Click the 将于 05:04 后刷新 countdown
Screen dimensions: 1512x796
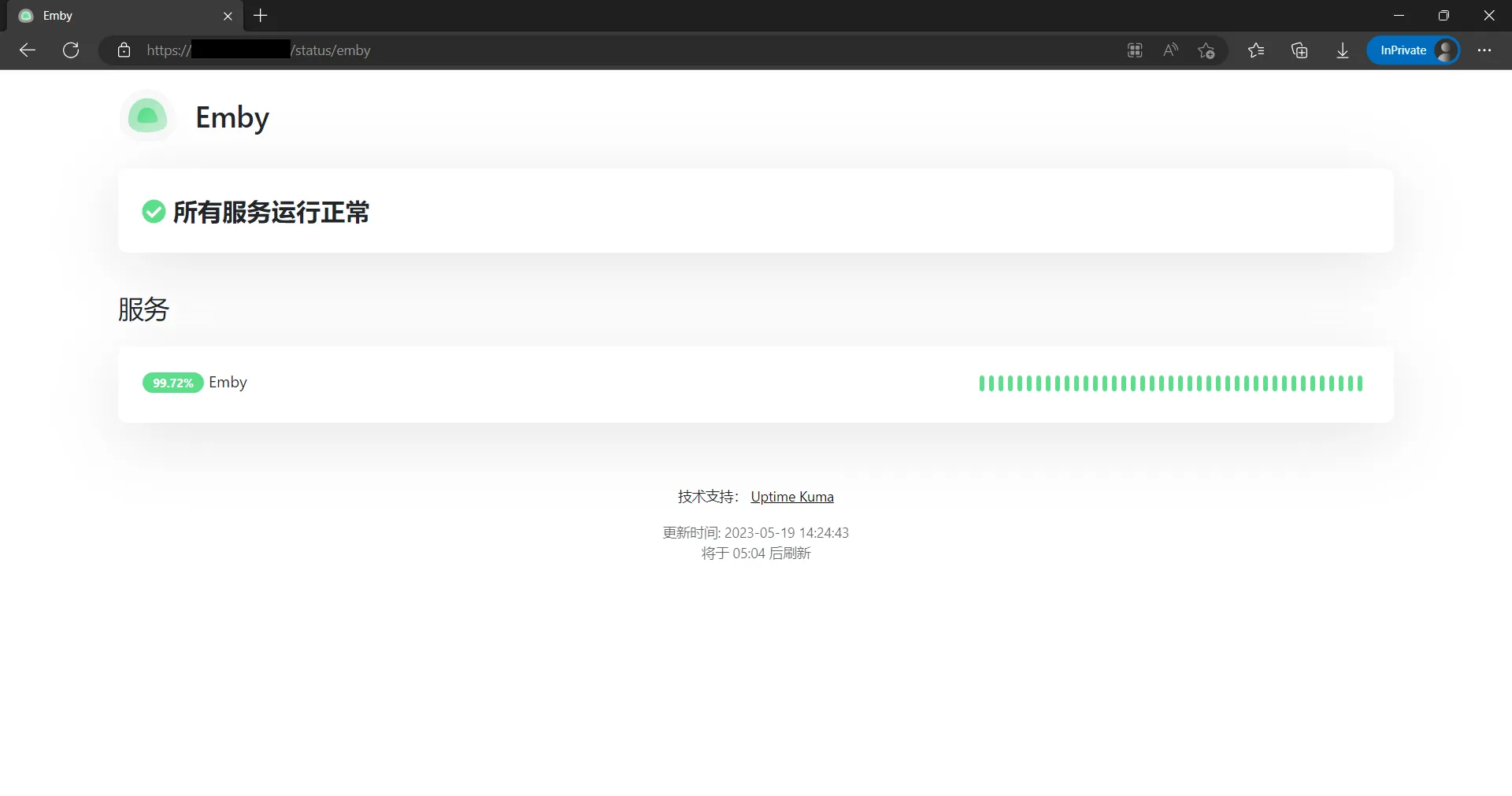(756, 553)
